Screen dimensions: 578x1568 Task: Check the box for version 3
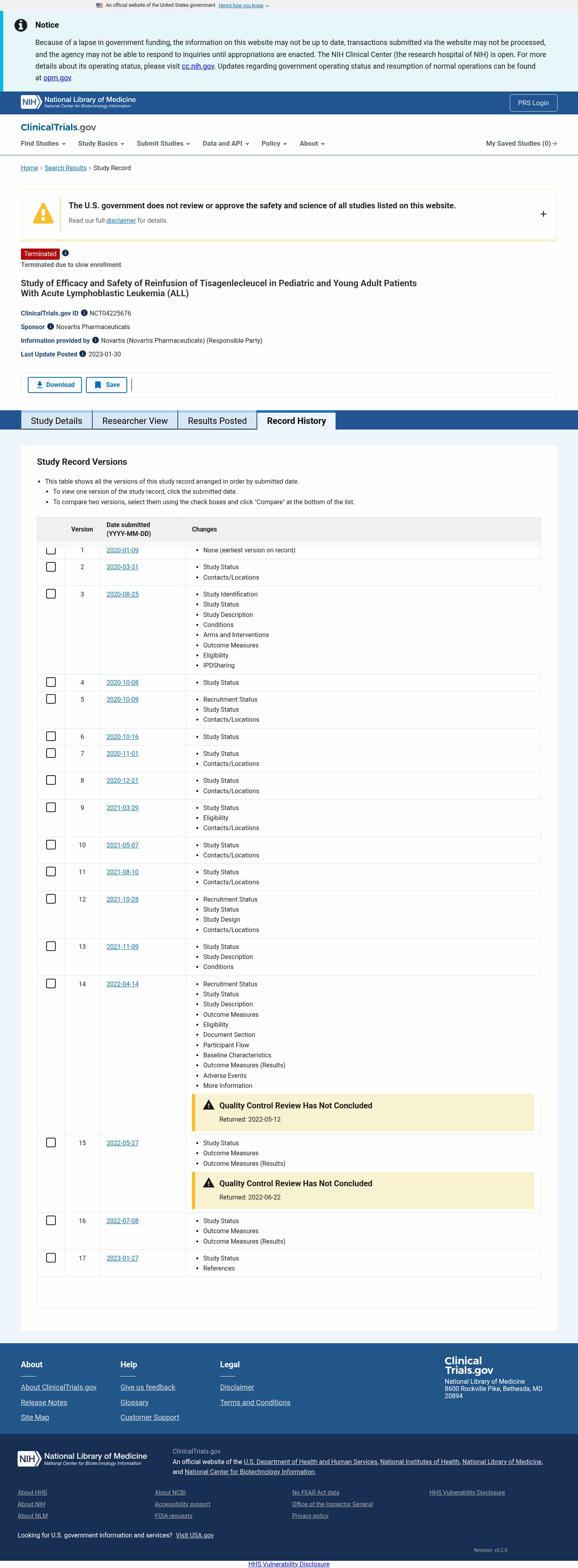(x=51, y=594)
